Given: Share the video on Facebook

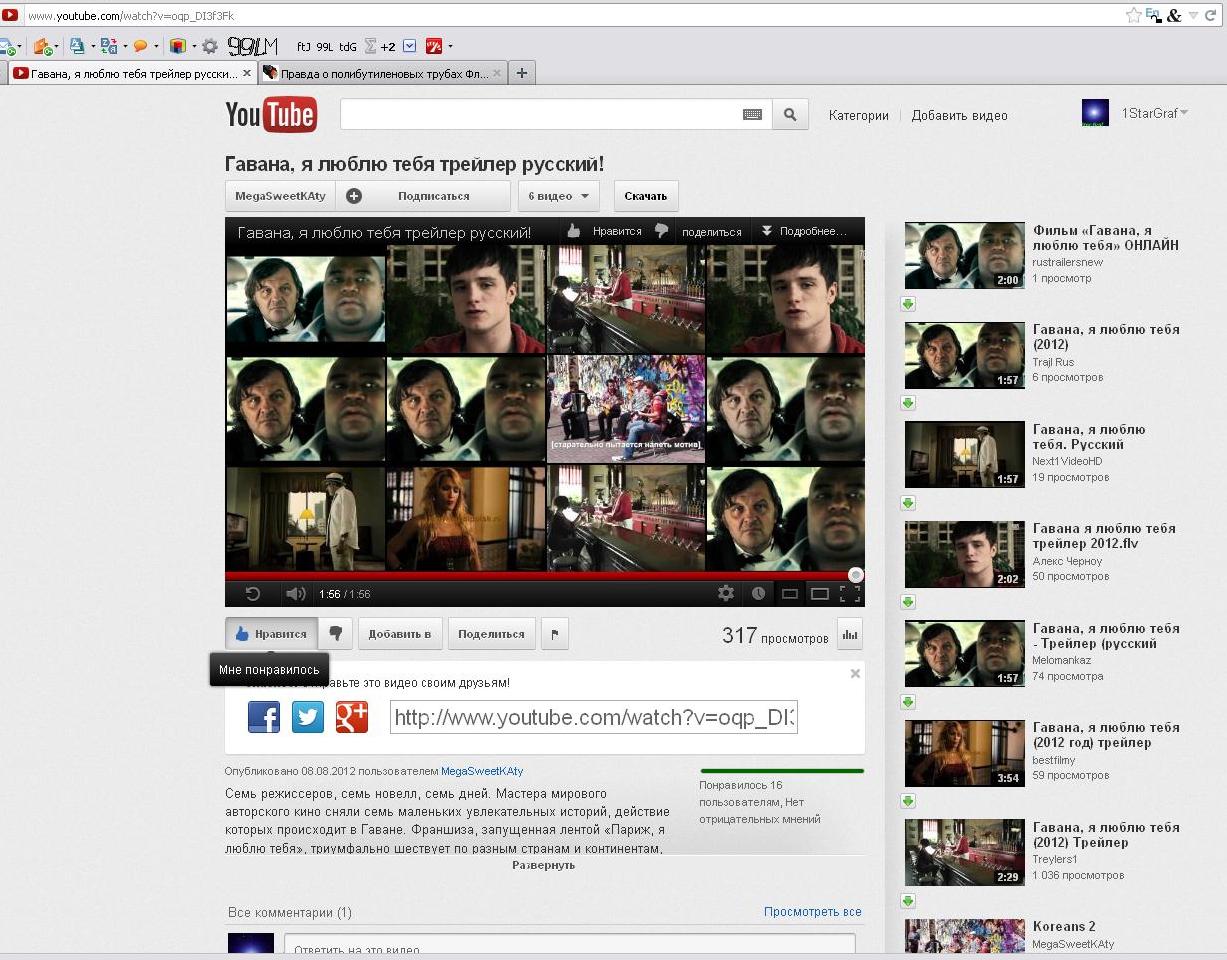Looking at the screenshot, I should pyautogui.click(x=264, y=717).
